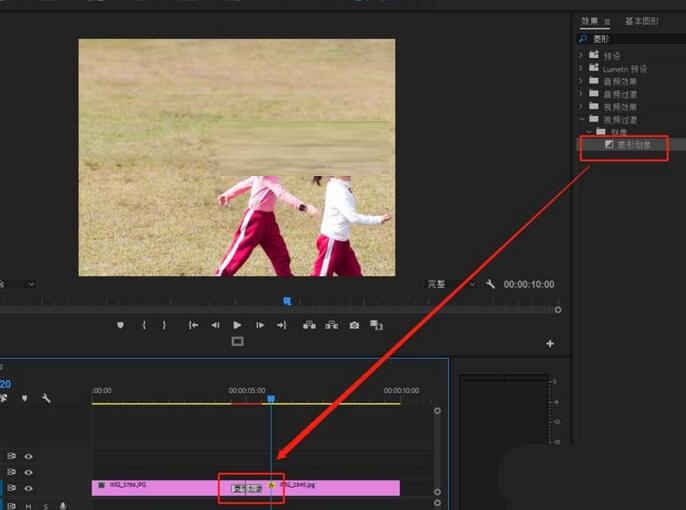The image size is (686, 510).
Task: Hide the track containing the pink clips
Action: (28, 488)
